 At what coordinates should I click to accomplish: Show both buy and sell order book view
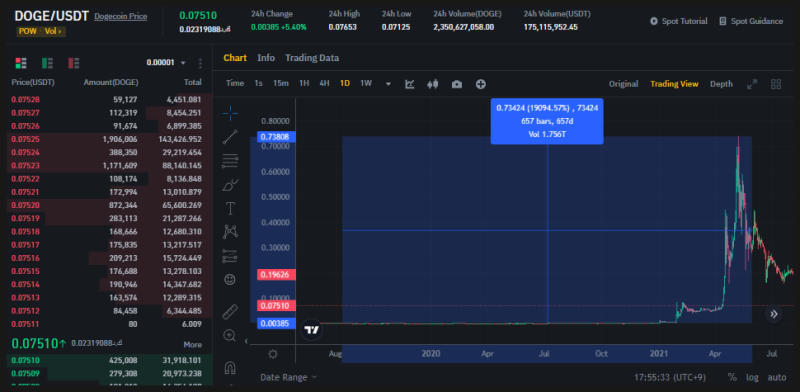click(x=21, y=63)
